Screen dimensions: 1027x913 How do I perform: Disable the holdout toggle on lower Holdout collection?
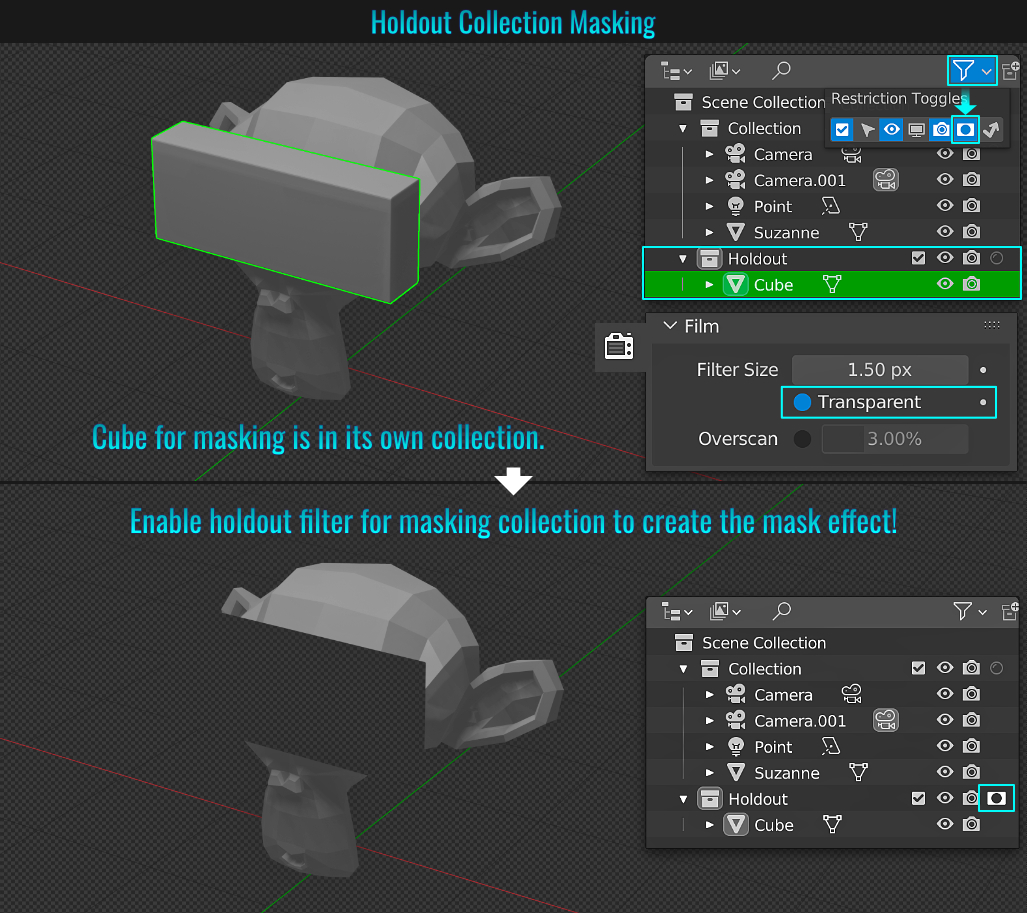coord(996,798)
